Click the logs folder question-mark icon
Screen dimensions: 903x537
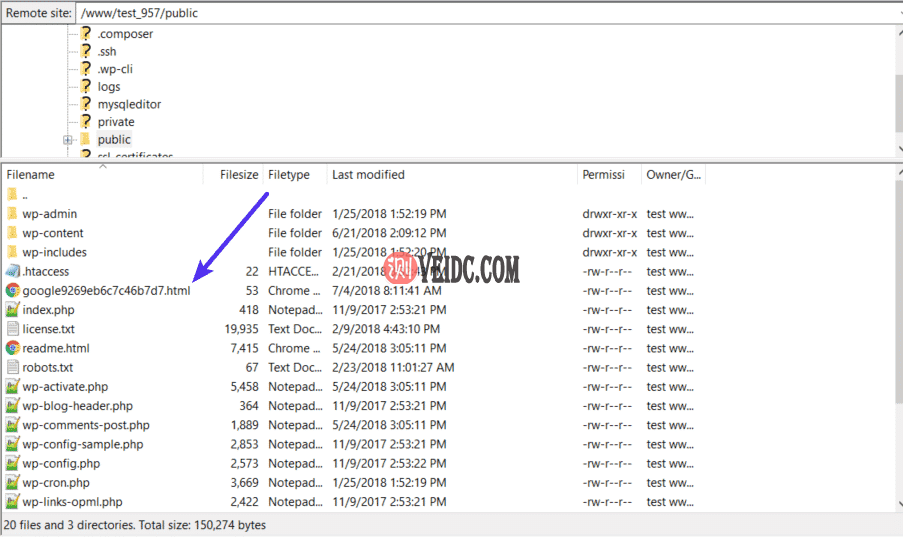[86, 86]
